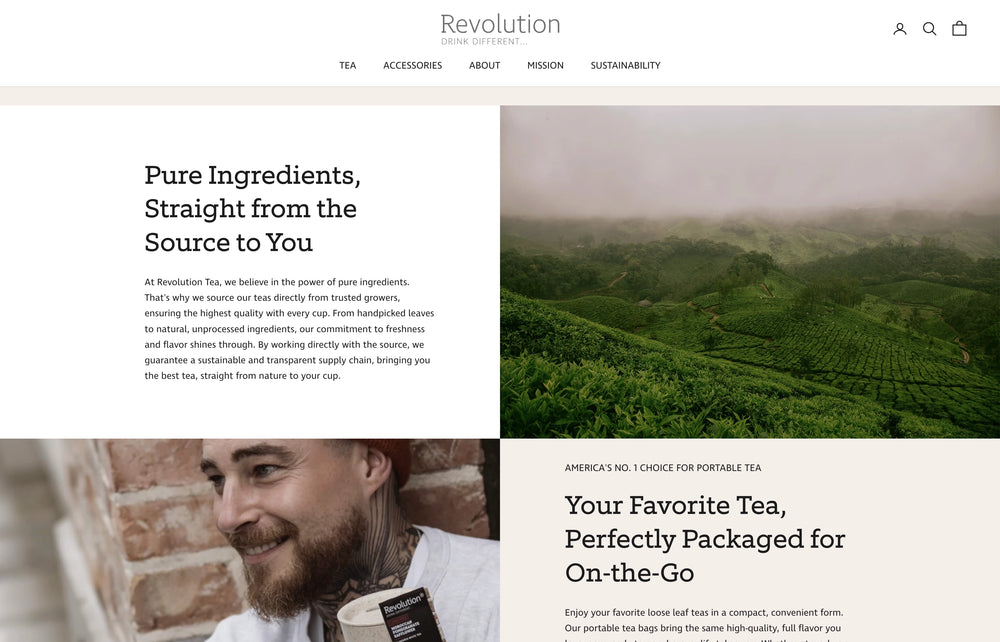Click the beige banner strip below the navigation
The height and width of the screenshot is (642, 1000).
pyautogui.click(x=500, y=96)
